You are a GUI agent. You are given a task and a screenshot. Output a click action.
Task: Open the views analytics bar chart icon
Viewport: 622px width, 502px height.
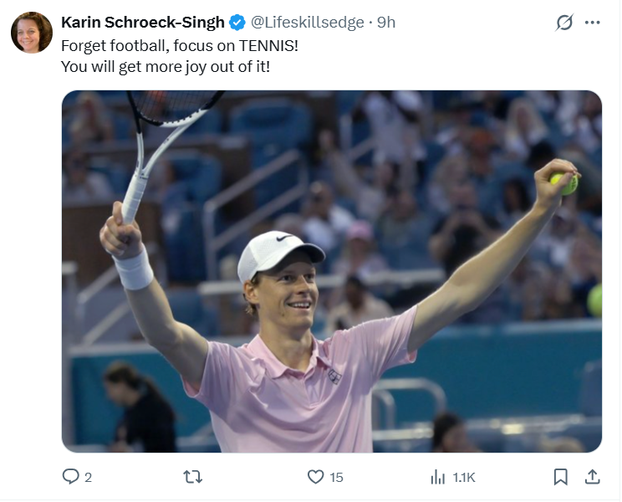[437, 477]
